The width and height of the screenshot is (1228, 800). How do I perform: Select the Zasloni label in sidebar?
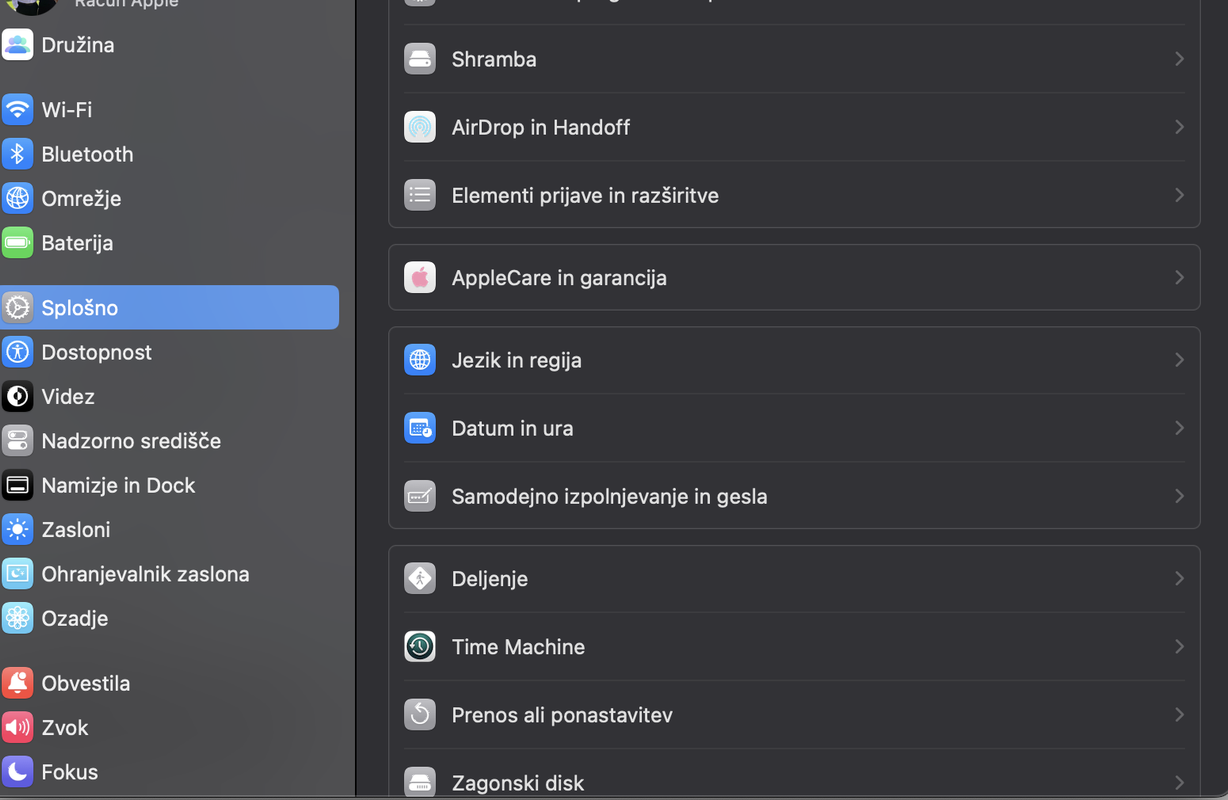pos(76,530)
